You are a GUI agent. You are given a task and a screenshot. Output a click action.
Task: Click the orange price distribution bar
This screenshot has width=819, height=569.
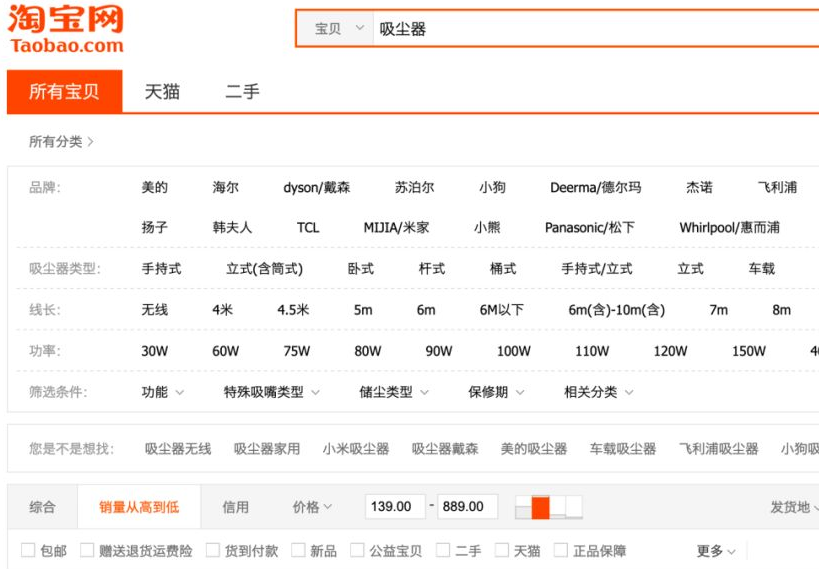(541, 508)
